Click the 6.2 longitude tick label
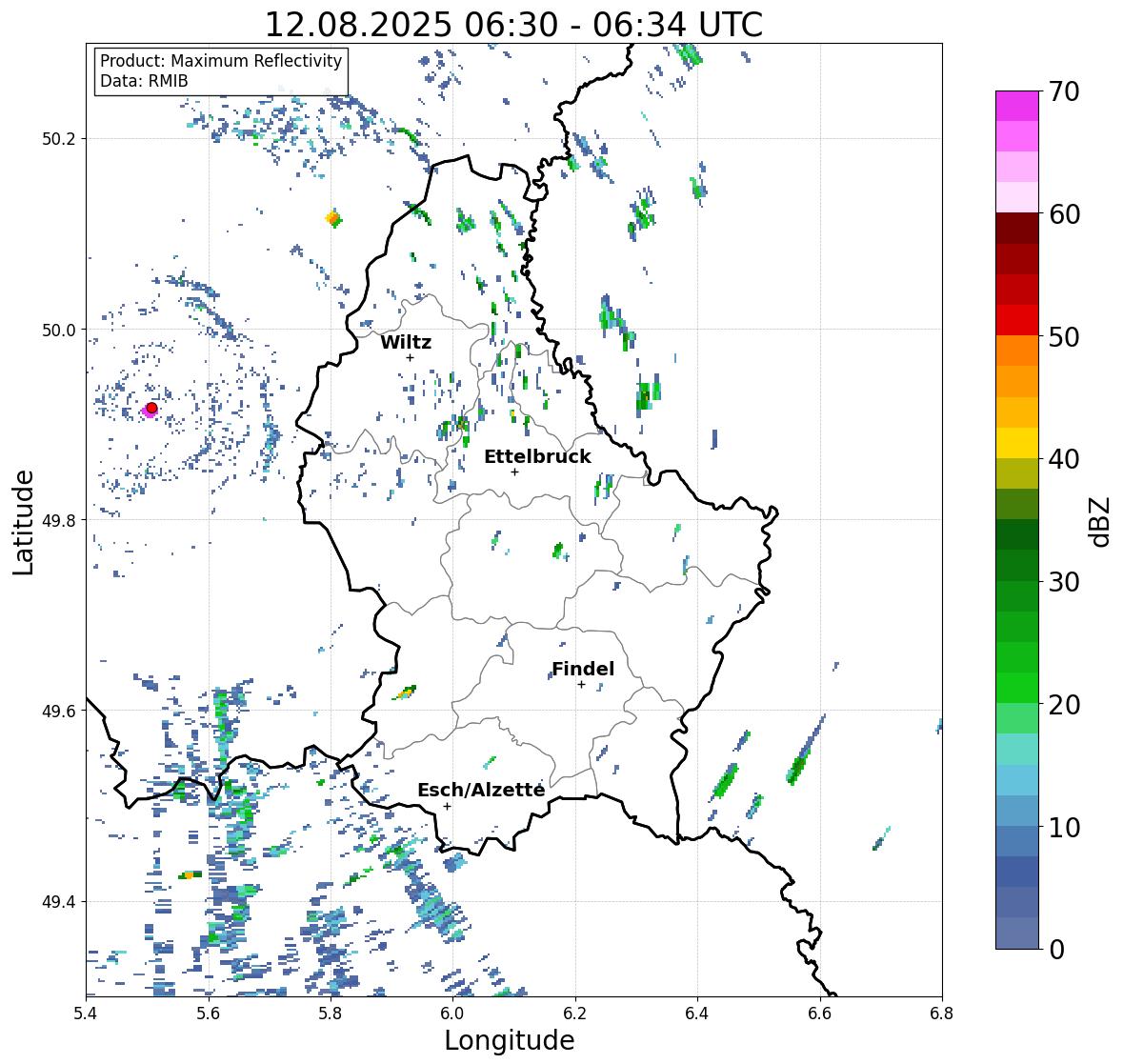 click(575, 1013)
